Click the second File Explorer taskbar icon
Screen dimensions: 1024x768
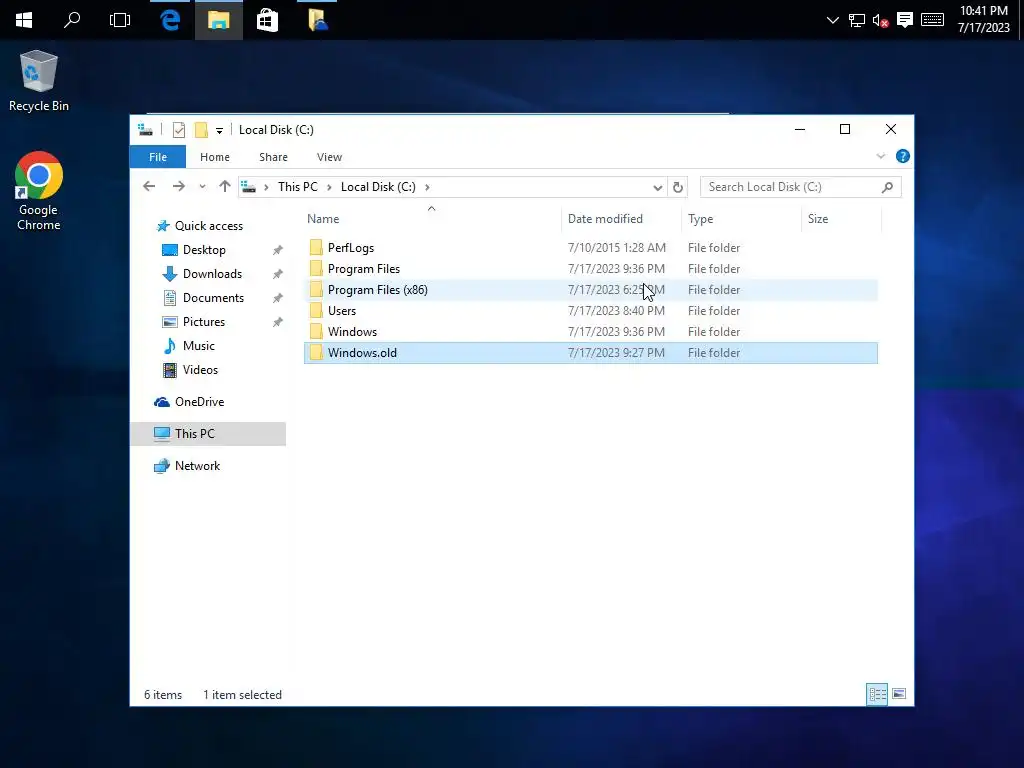coord(317,20)
